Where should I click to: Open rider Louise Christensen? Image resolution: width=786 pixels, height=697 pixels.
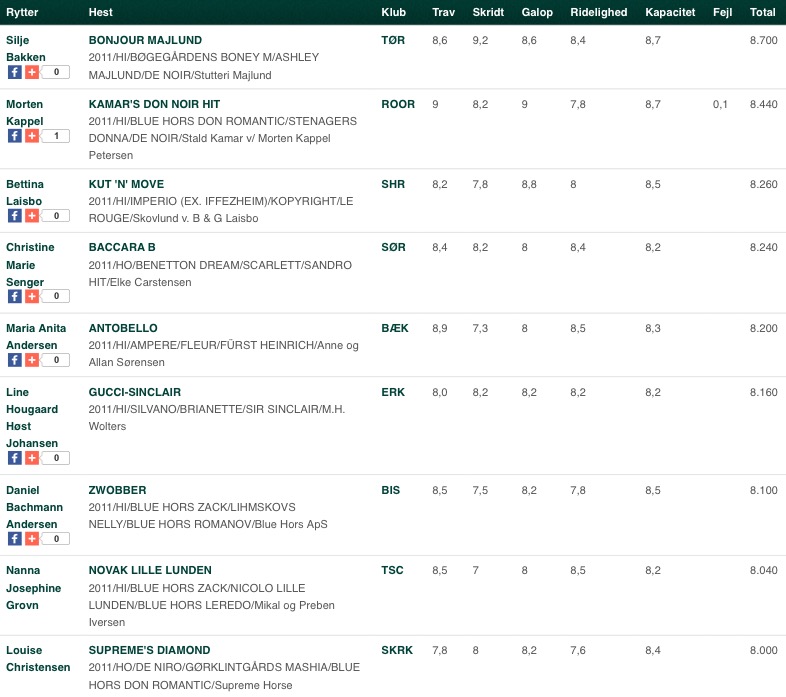pos(38,658)
